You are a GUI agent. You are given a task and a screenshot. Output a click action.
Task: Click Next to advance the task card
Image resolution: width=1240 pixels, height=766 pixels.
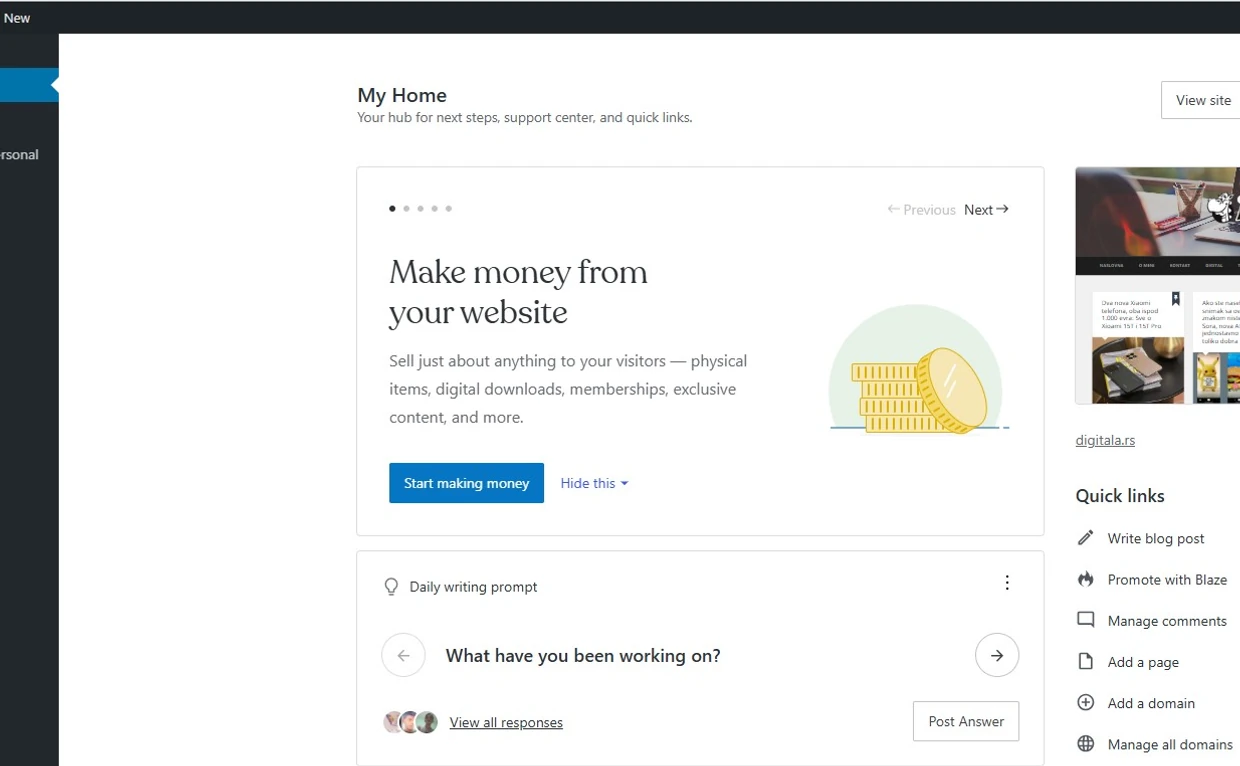pos(986,210)
